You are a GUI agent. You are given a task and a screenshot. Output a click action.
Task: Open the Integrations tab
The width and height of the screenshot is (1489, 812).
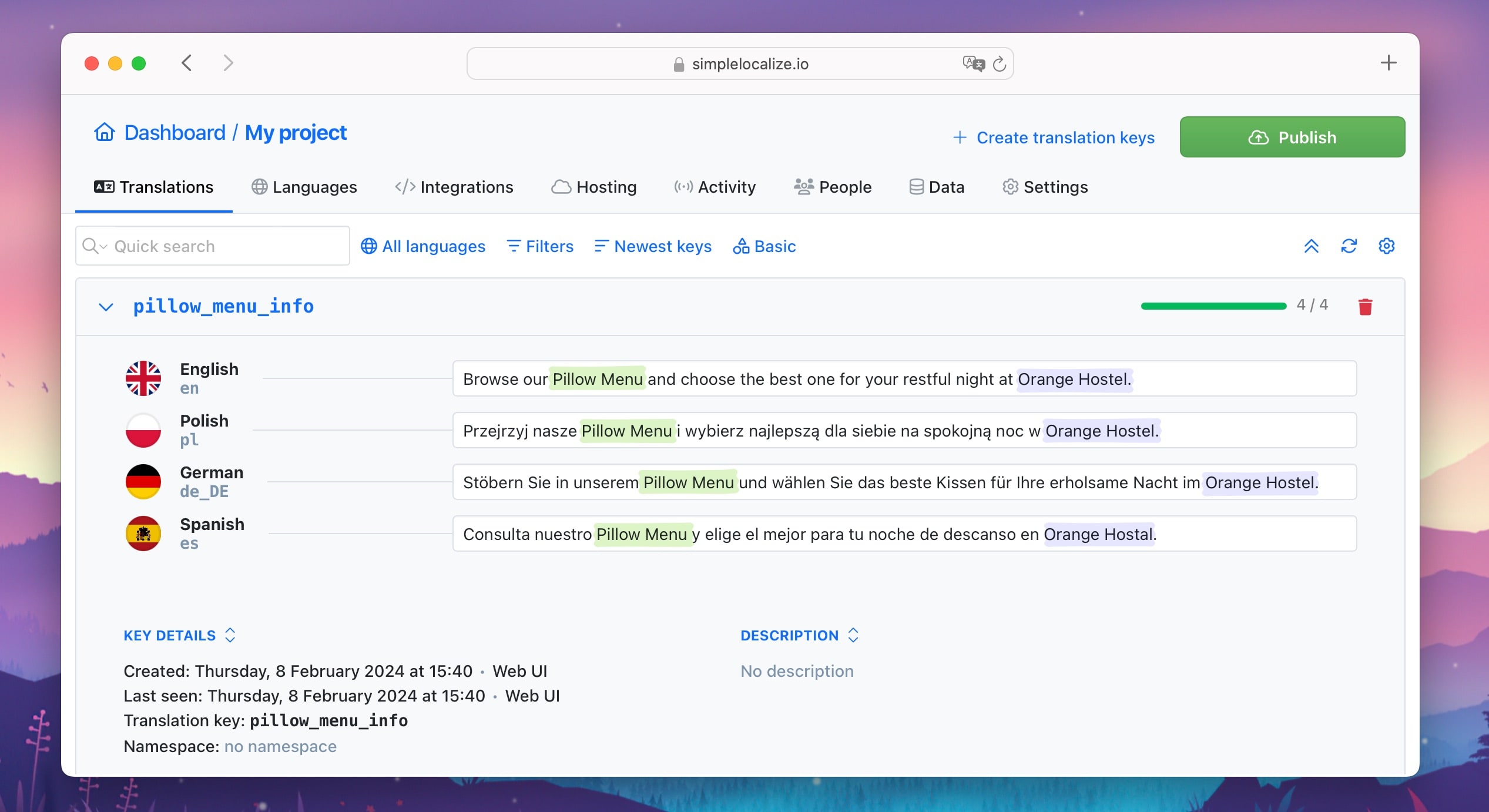coord(454,187)
